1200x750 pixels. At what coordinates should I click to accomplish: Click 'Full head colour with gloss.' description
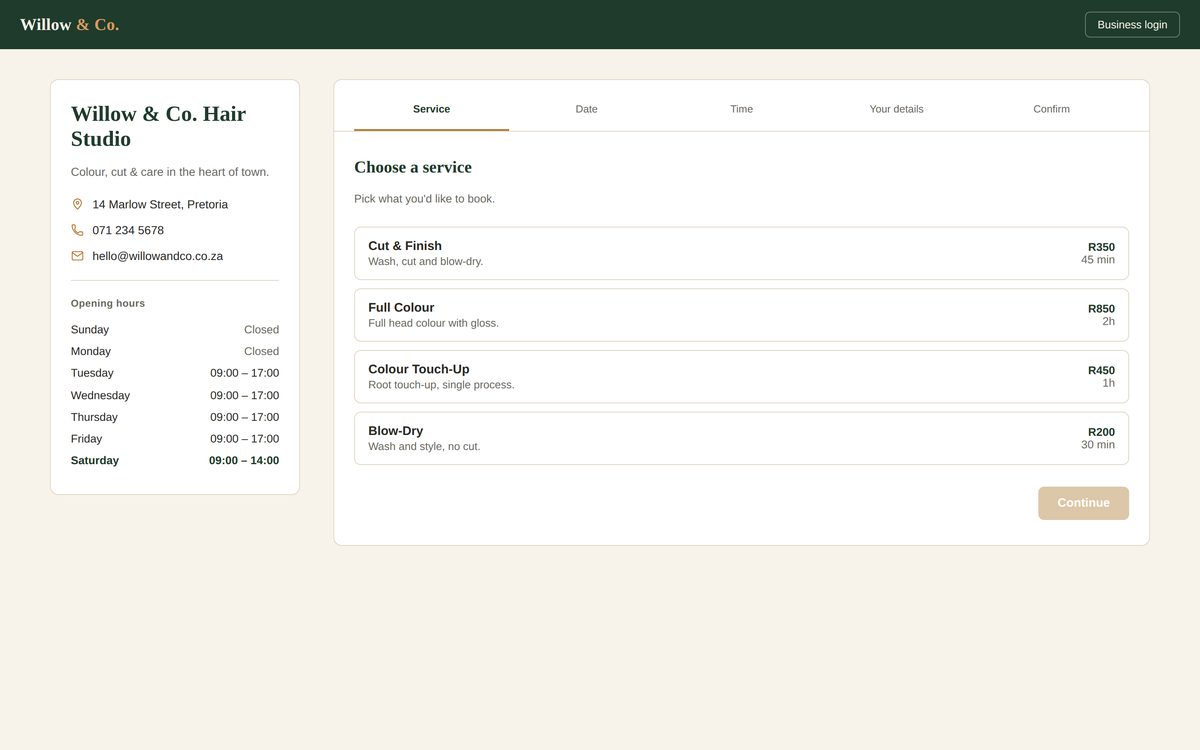point(433,323)
